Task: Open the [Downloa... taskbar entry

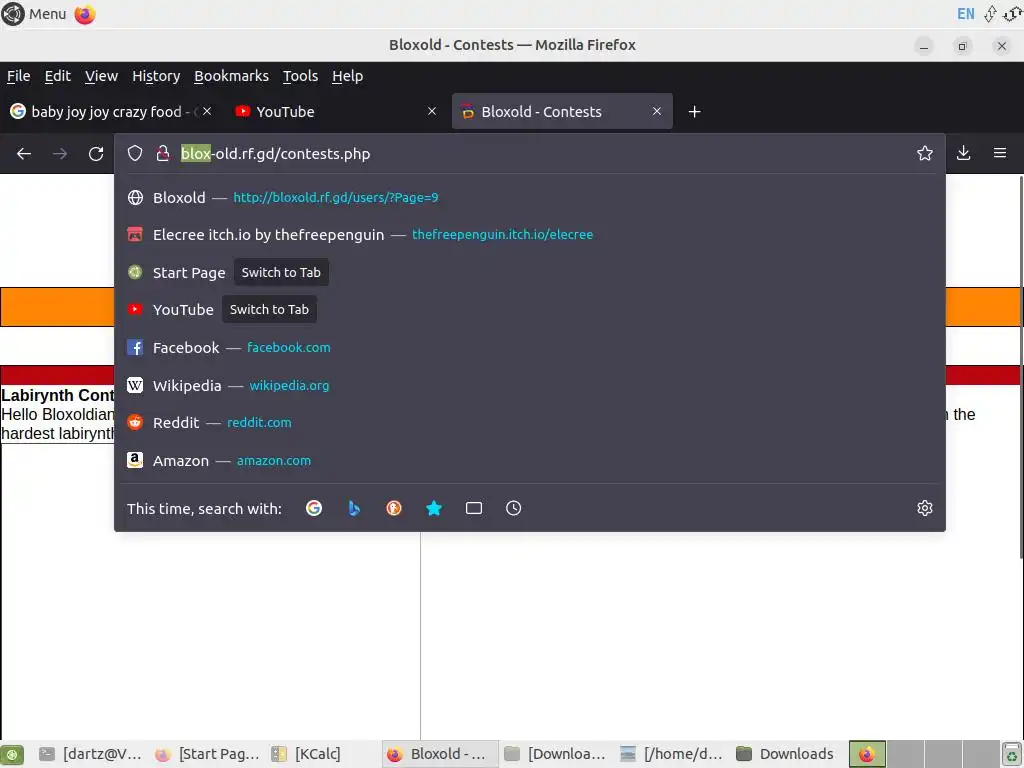Action: click(556, 754)
